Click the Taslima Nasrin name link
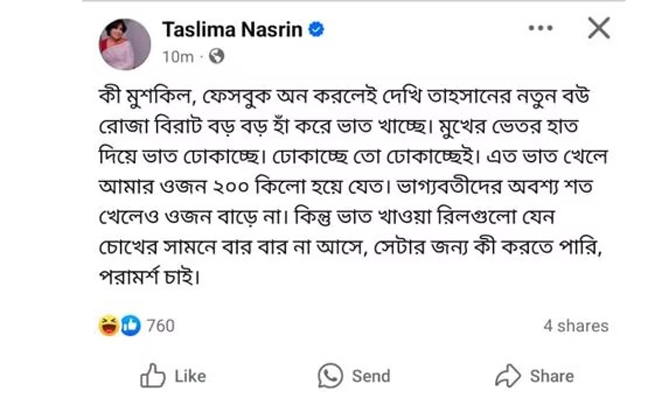 pyautogui.click(x=232, y=30)
